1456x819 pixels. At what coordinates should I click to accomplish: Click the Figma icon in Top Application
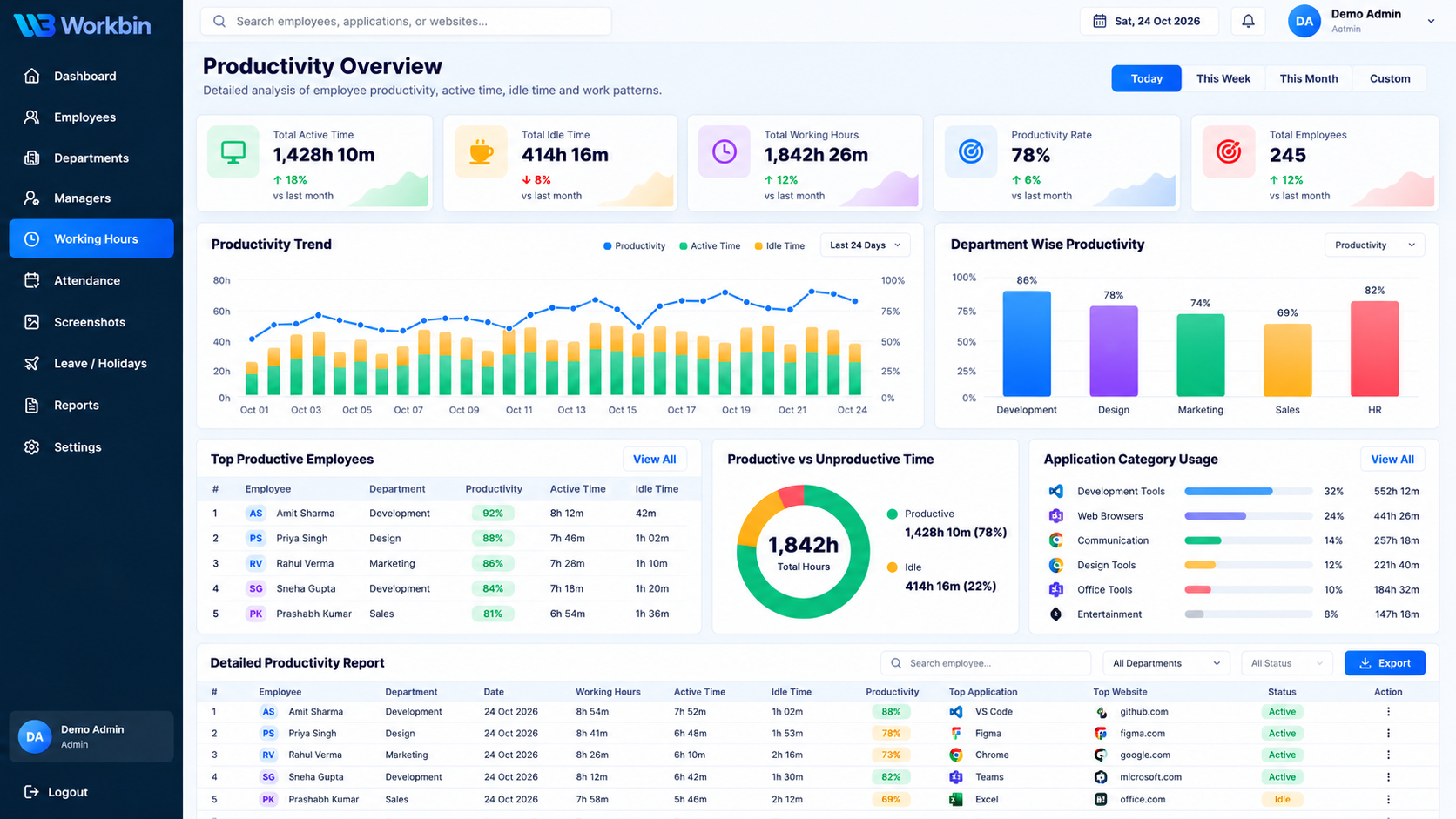click(956, 734)
